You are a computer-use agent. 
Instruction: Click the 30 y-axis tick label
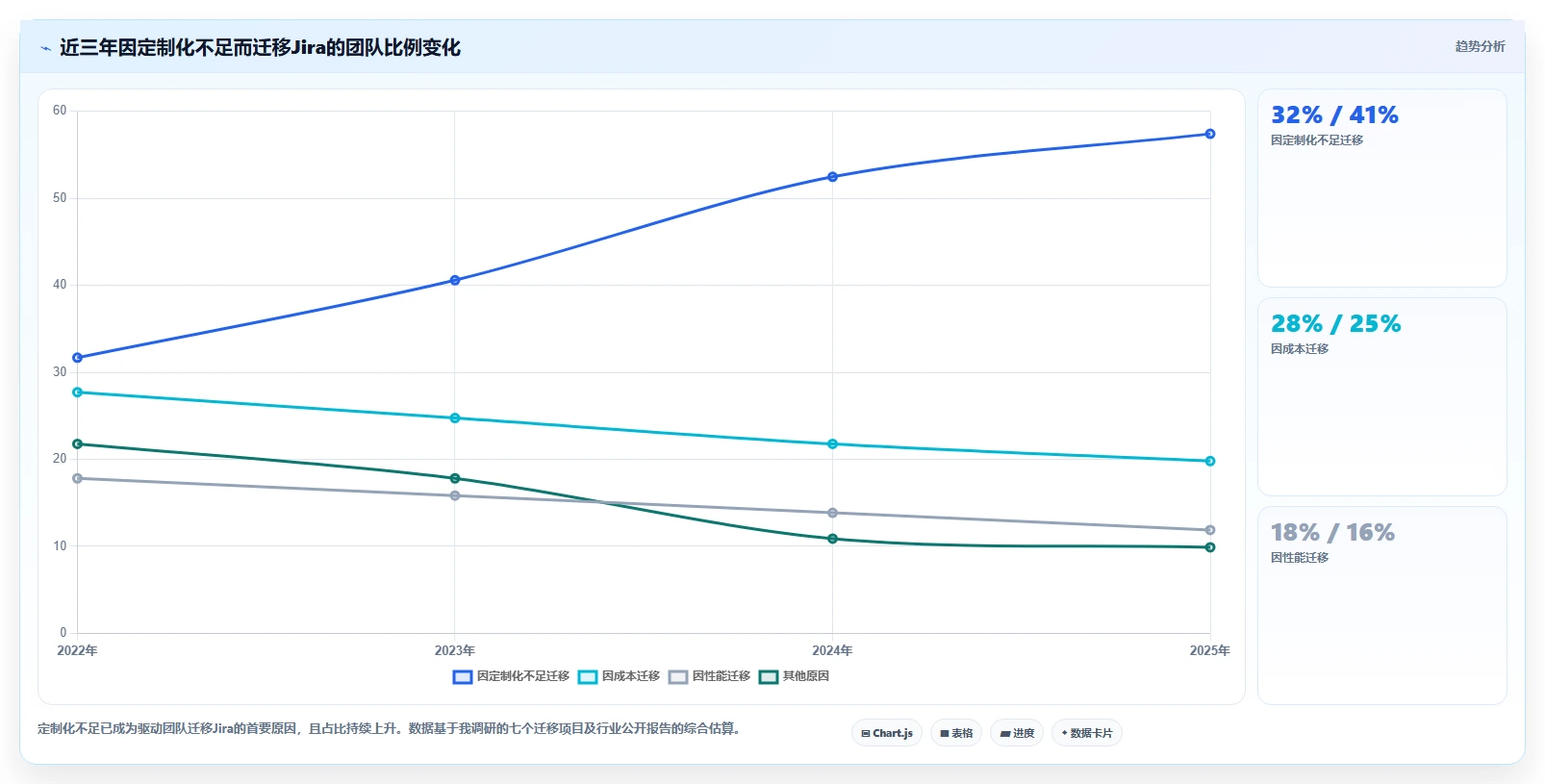(x=60, y=372)
